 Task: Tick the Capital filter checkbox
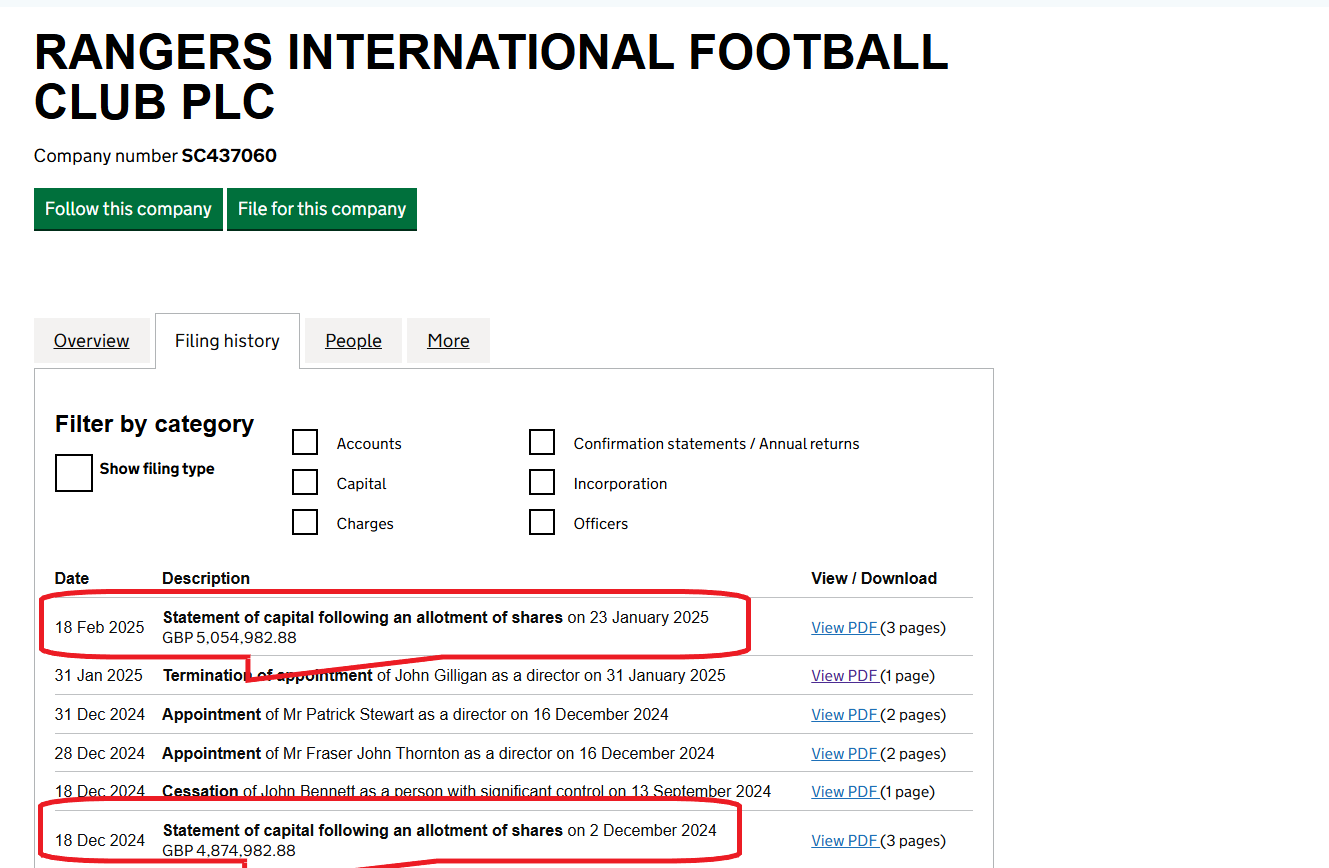tap(305, 482)
